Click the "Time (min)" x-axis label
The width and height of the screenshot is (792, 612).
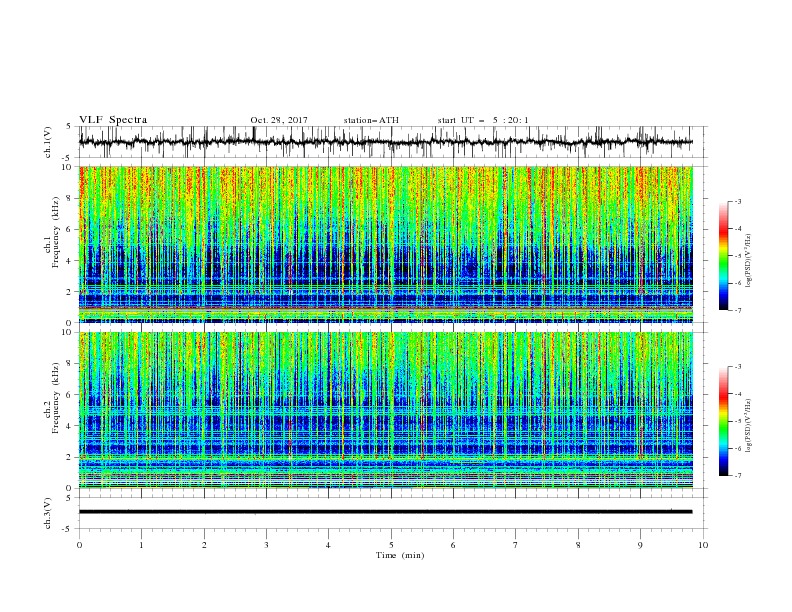coord(400,555)
